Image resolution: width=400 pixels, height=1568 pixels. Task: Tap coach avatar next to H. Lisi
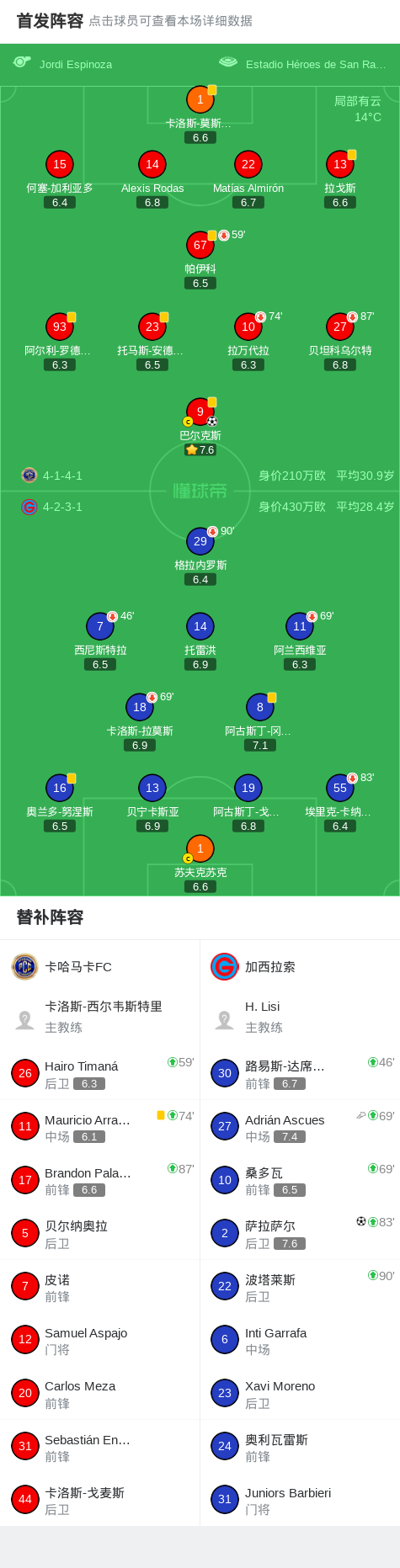(x=225, y=1019)
